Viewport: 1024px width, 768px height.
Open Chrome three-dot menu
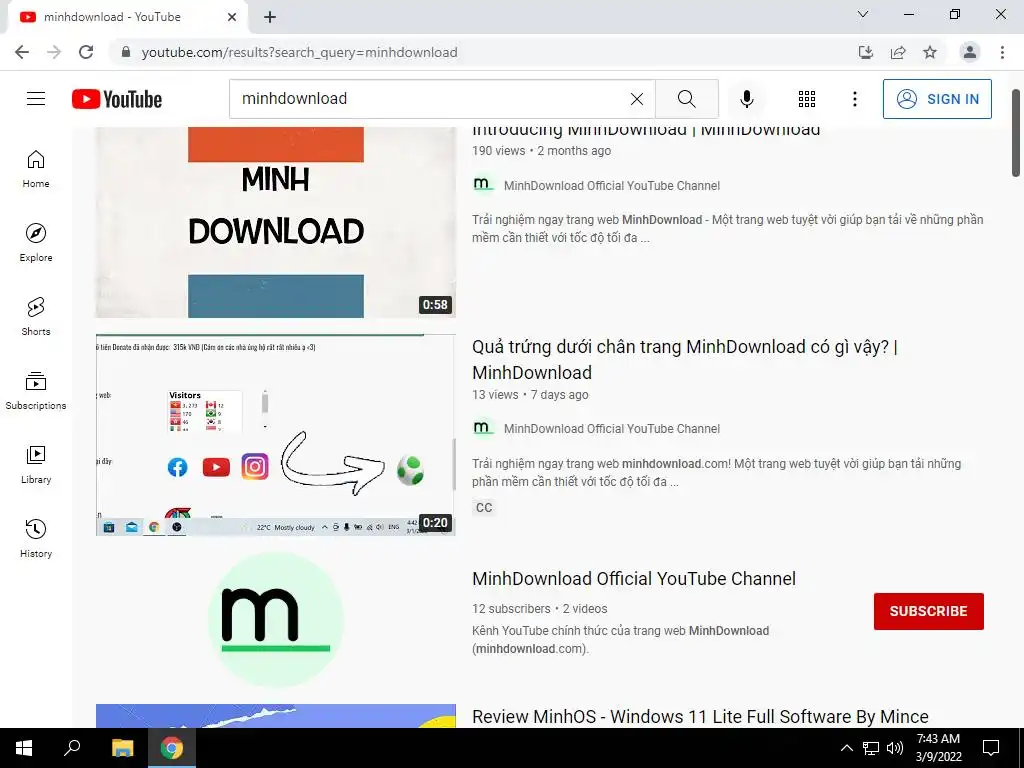pos(1002,52)
